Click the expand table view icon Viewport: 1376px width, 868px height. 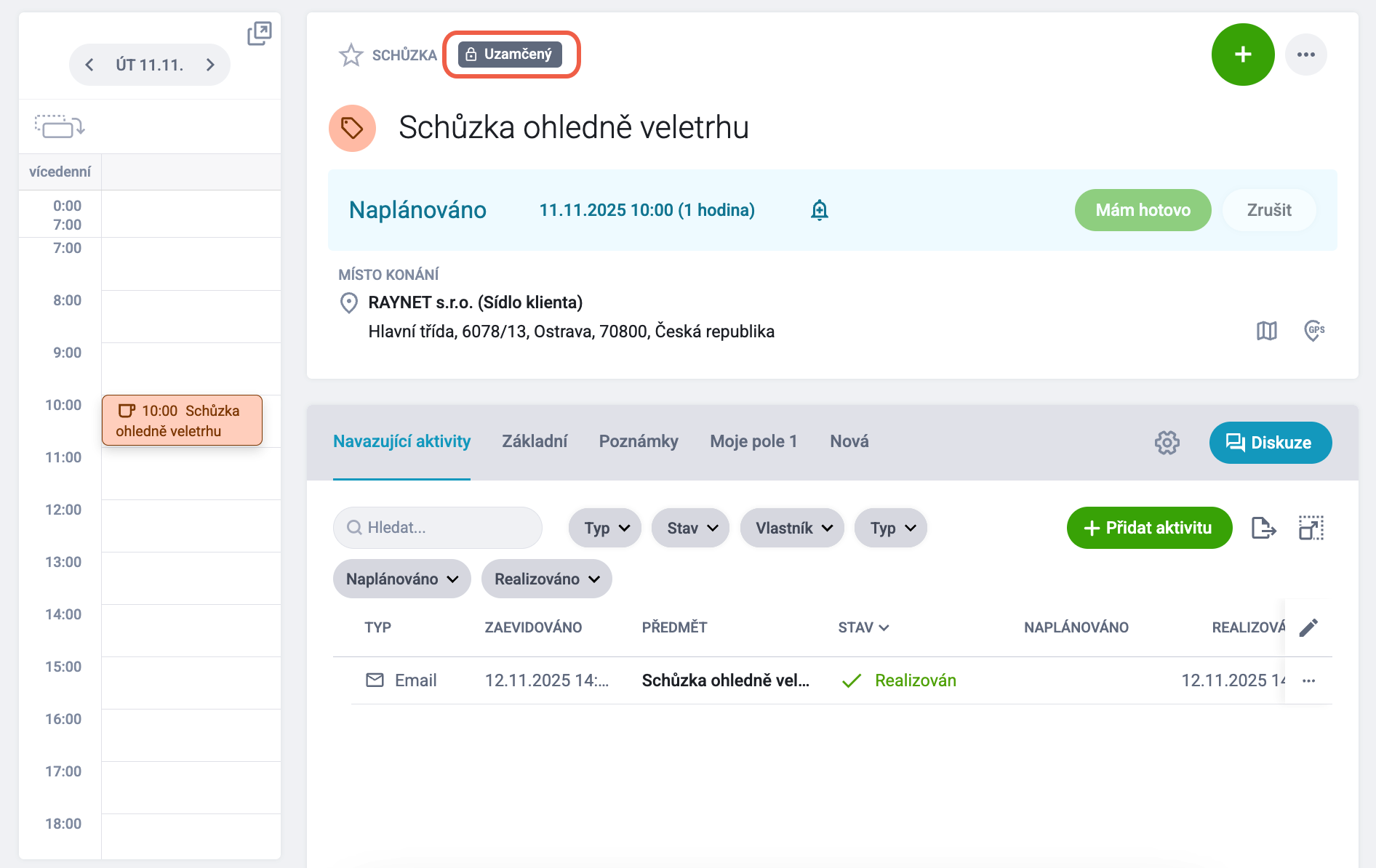(x=1311, y=528)
